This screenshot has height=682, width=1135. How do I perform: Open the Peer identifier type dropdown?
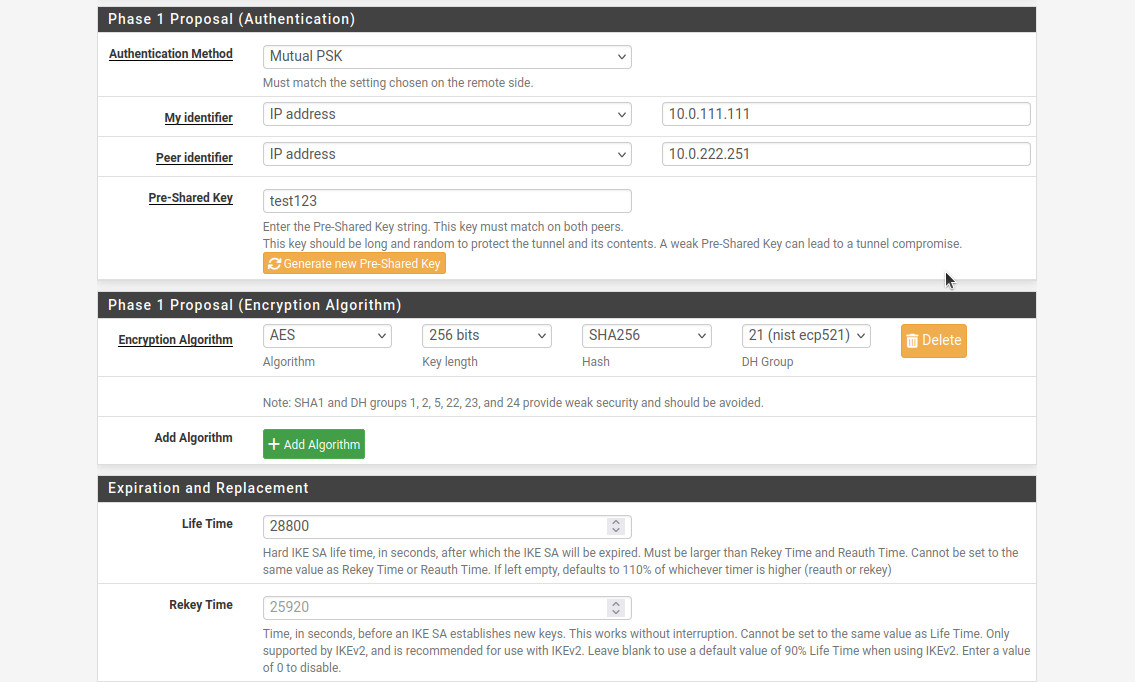(x=446, y=154)
